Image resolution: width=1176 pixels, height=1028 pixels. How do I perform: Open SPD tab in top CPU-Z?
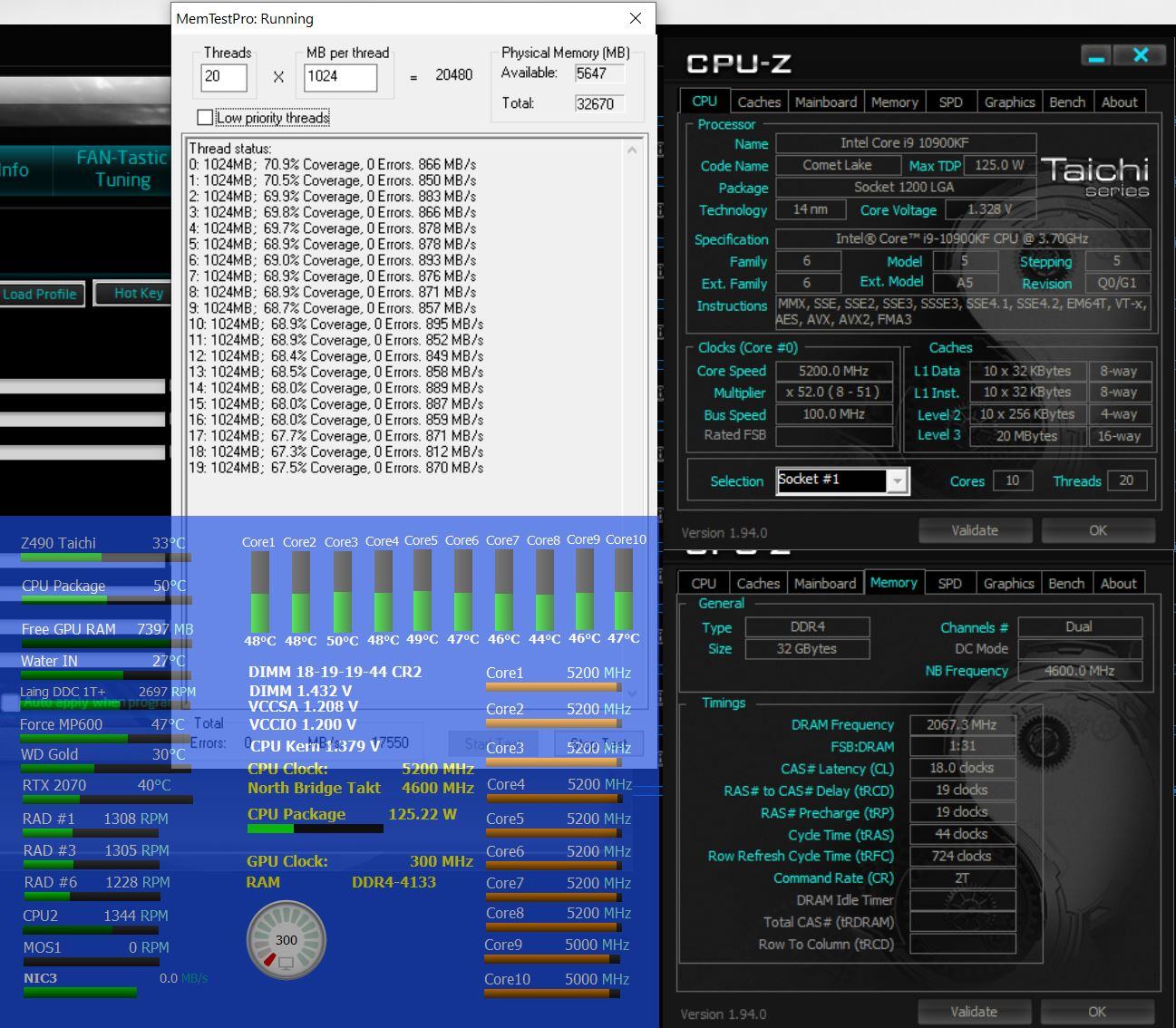click(950, 102)
